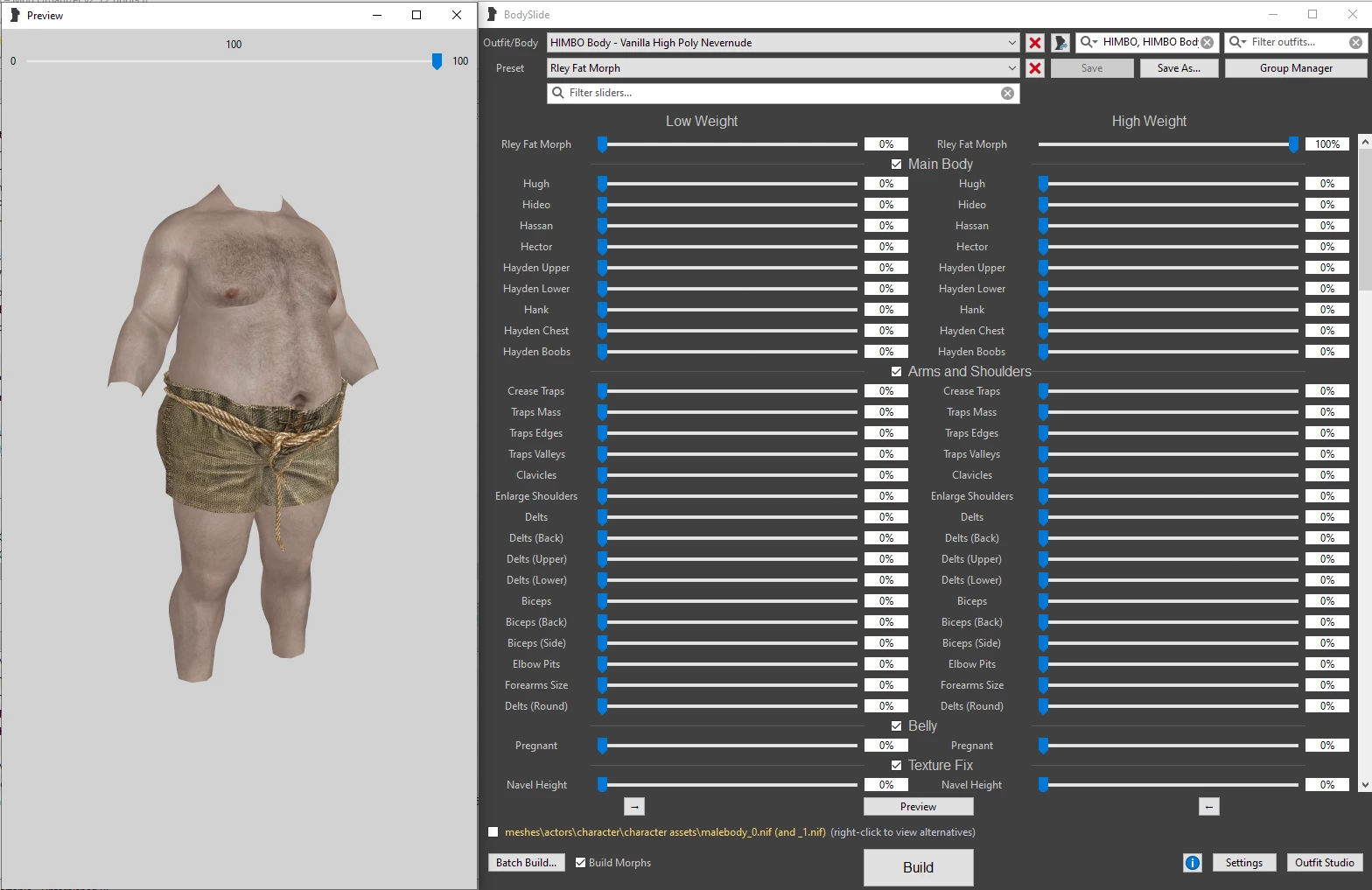
Task: Open the Group Manager
Action: pyautogui.click(x=1296, y=68)
